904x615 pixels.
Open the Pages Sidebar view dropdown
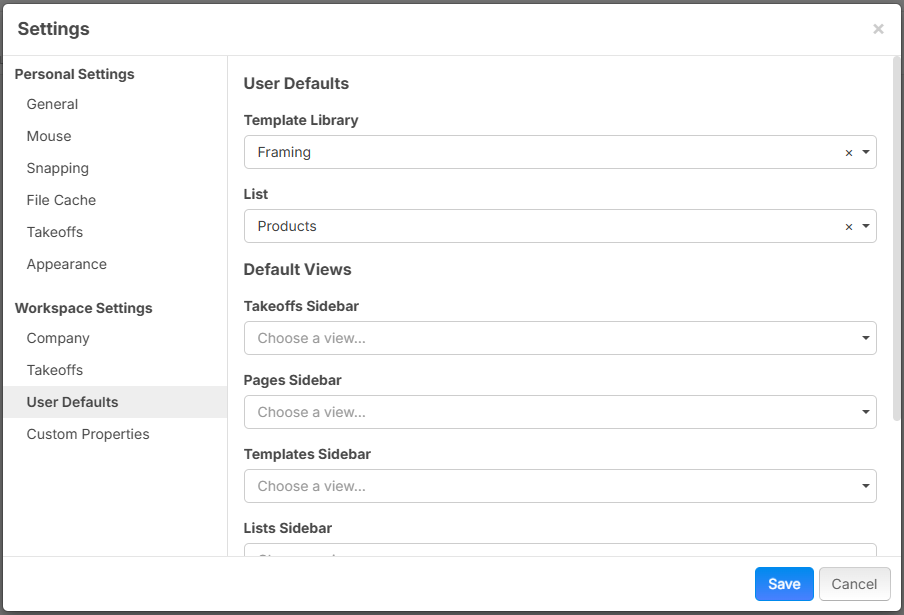(560, 412)
